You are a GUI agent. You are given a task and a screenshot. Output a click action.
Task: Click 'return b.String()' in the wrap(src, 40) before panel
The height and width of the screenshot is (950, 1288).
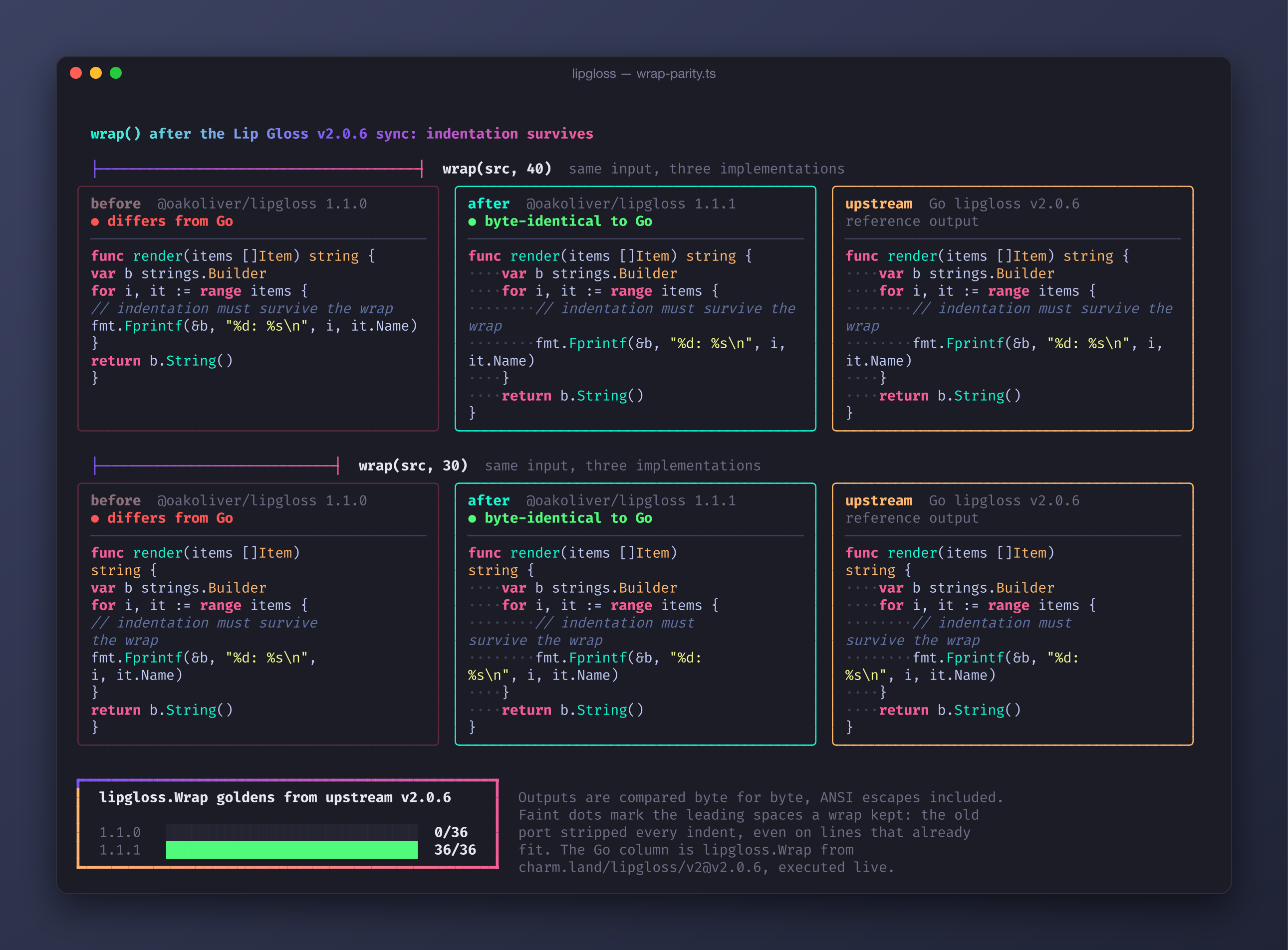tap(162, 361)
